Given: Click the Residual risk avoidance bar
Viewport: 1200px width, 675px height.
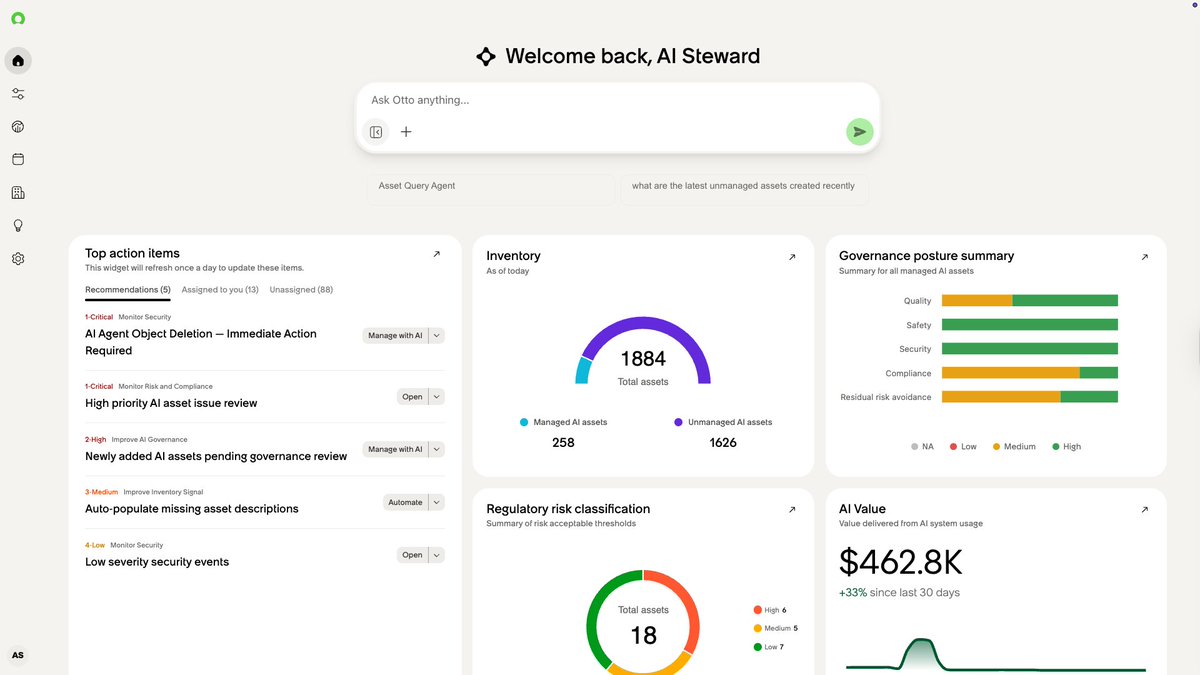Looking at the screenshot, I should (1030, 397).
